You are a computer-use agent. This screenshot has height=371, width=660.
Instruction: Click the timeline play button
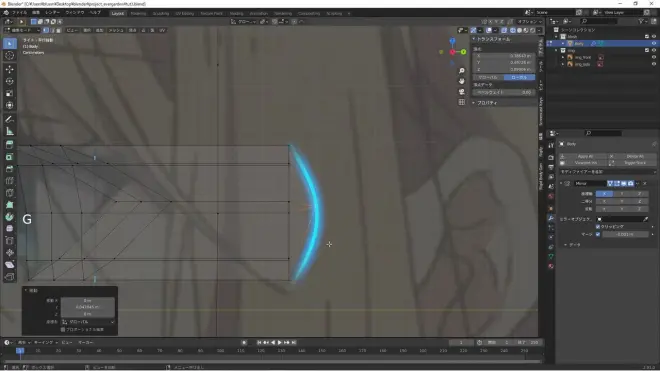click(x=279, y=342)
